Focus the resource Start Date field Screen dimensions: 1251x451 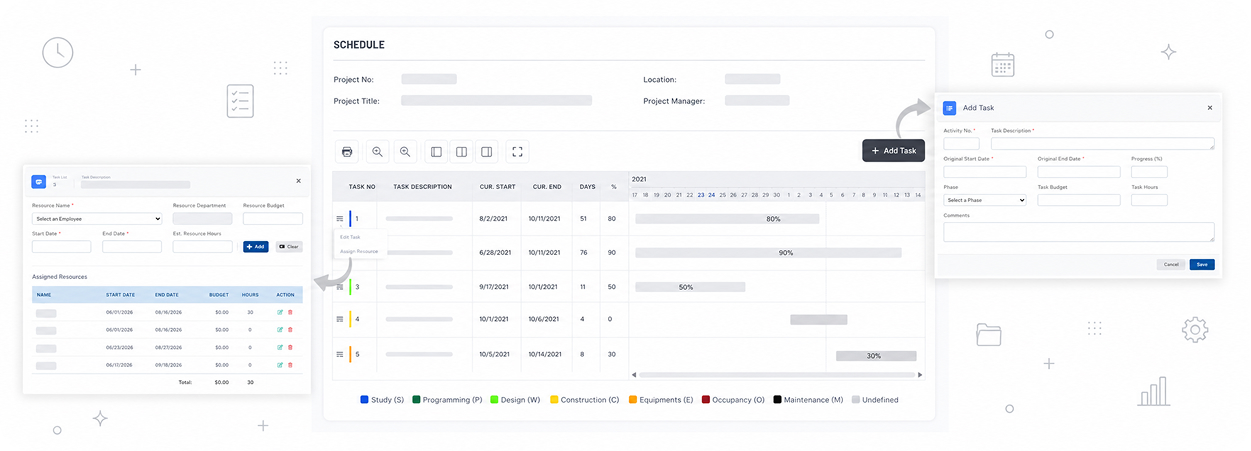coord(61,246)
